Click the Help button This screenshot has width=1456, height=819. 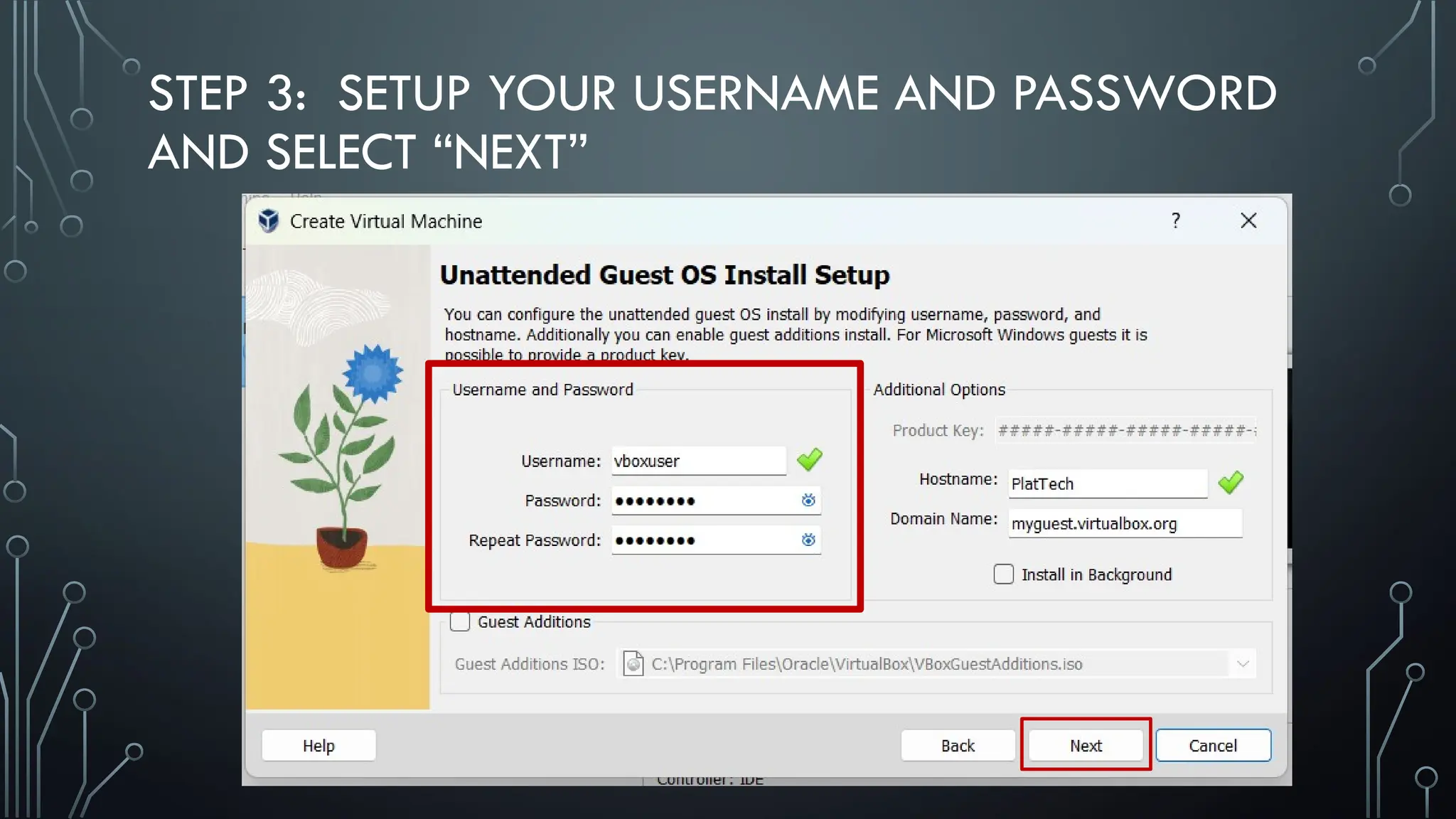(318, 746)
